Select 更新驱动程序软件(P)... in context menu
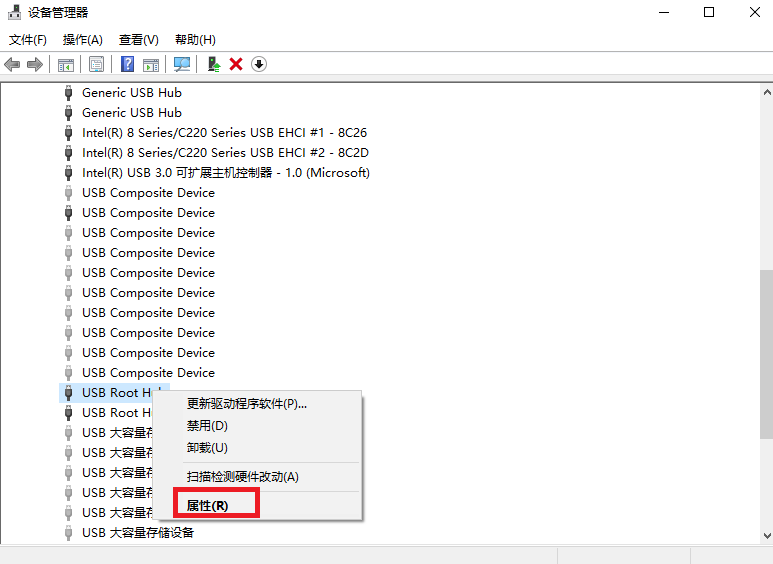Screen dimensions: 773x564 (247, 404)
